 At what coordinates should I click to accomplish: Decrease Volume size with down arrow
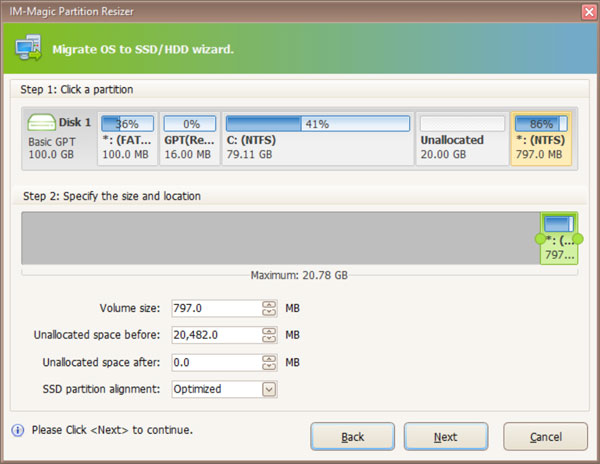(x=269, y=312)
